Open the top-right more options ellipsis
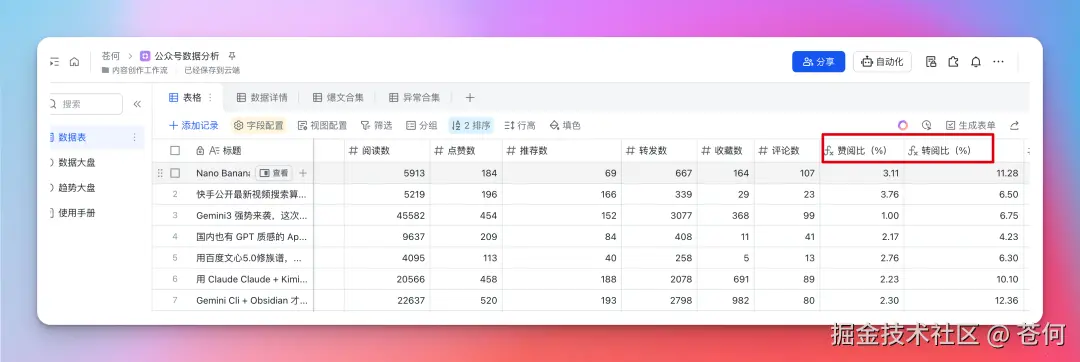Image resolution: width=1080 pixels, height=362 pixels. [998, 61]
